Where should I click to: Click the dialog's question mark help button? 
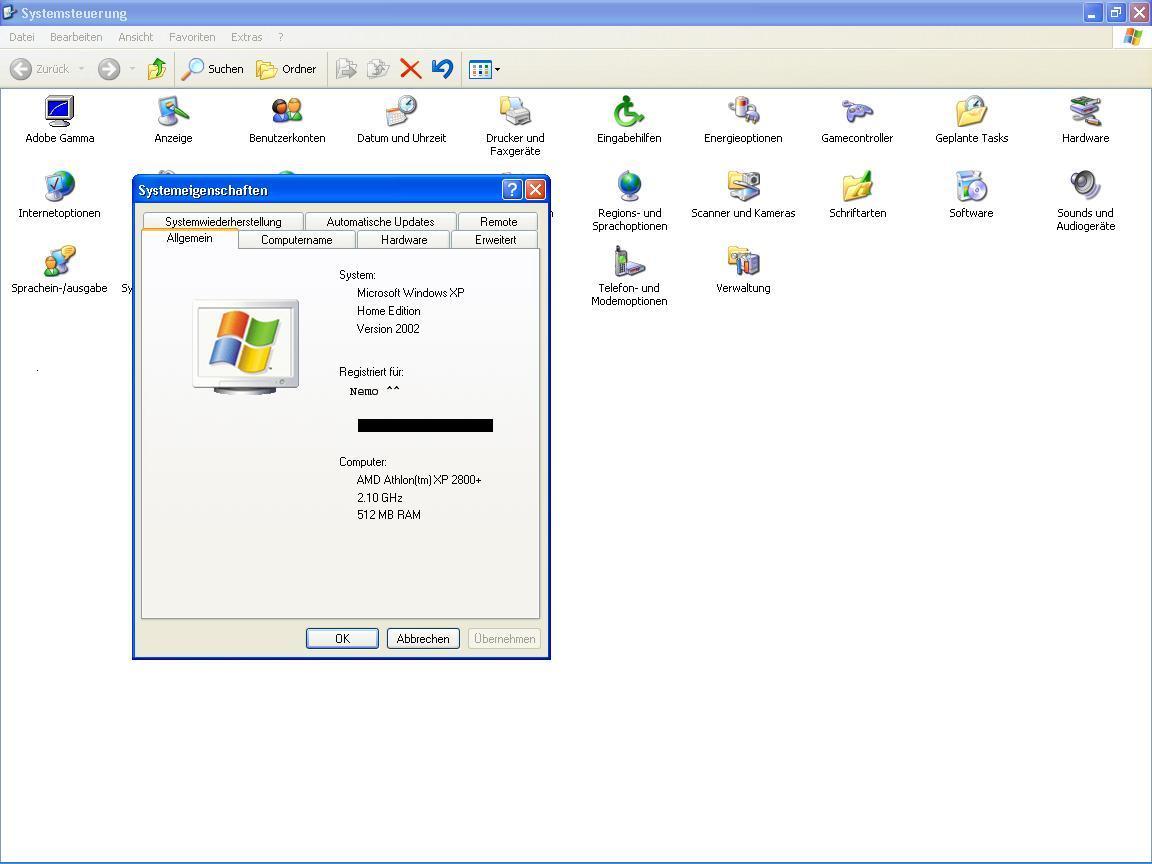pyautogui.click(x=512, y=190)
